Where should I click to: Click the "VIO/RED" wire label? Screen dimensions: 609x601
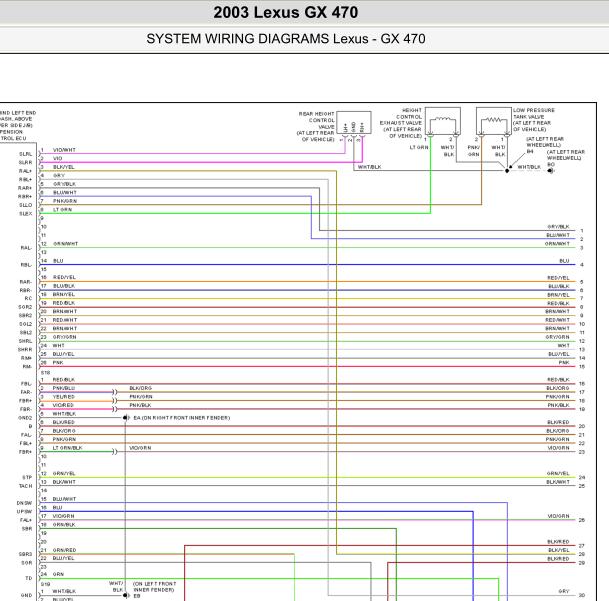63,405
